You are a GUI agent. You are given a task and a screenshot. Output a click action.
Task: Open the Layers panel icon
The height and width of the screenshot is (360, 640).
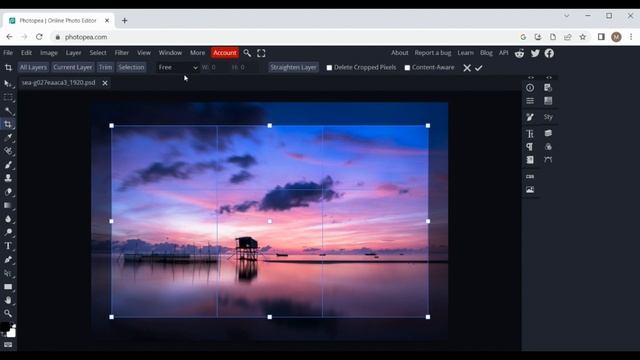click(548, 133)
